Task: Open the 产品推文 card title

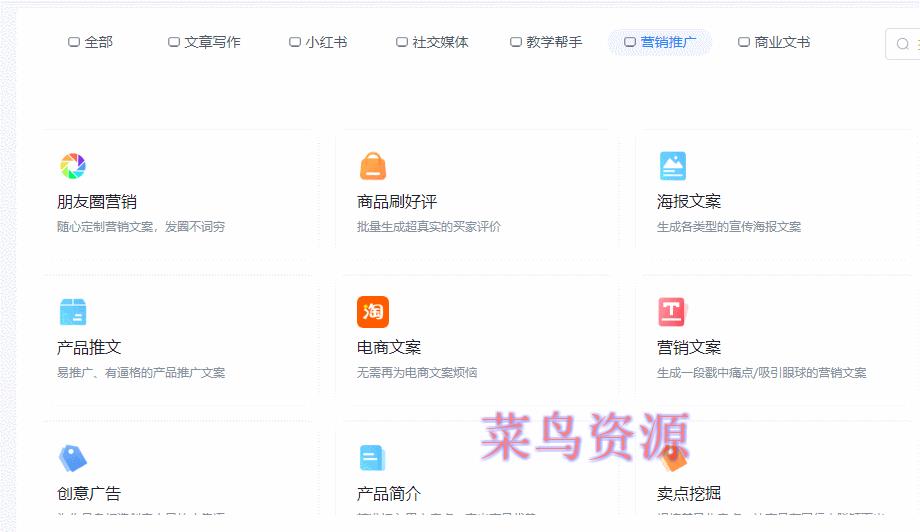Action: click(89, 347)
